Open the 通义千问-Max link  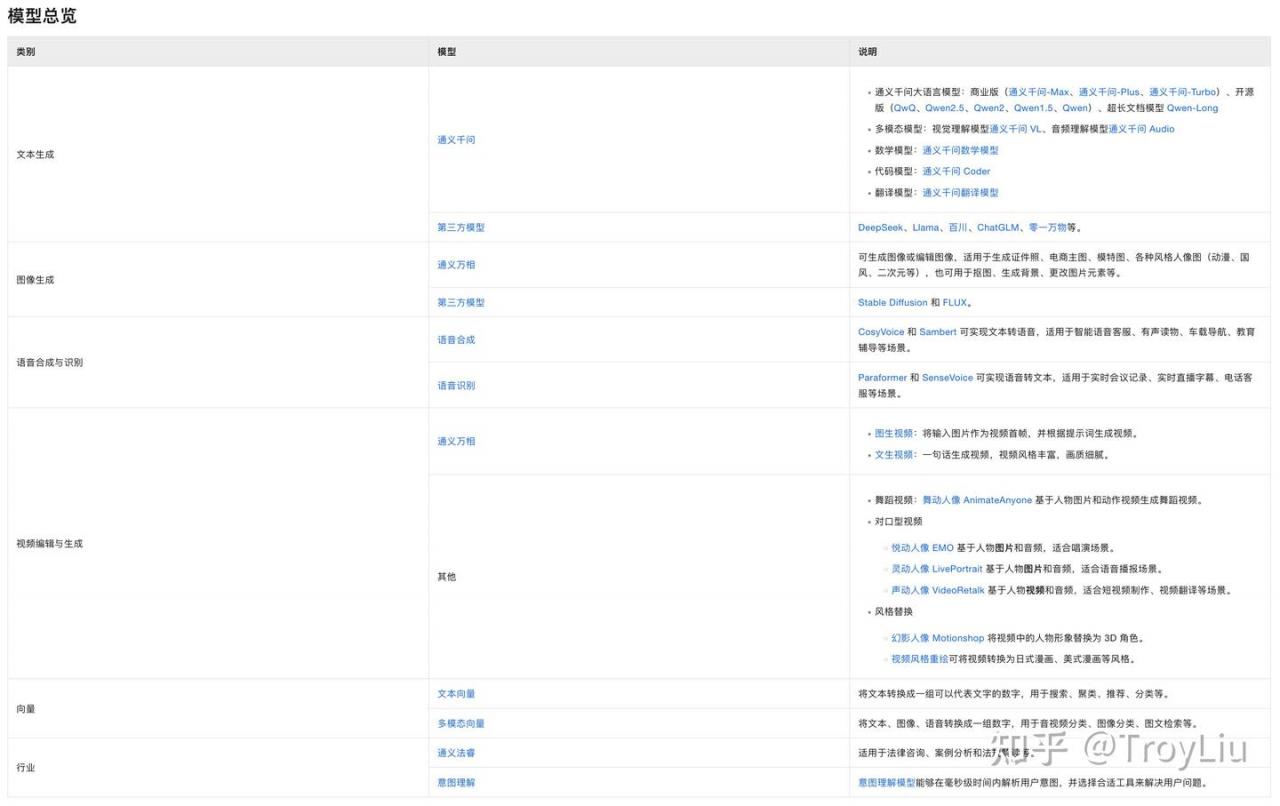tap(1039, 92)
